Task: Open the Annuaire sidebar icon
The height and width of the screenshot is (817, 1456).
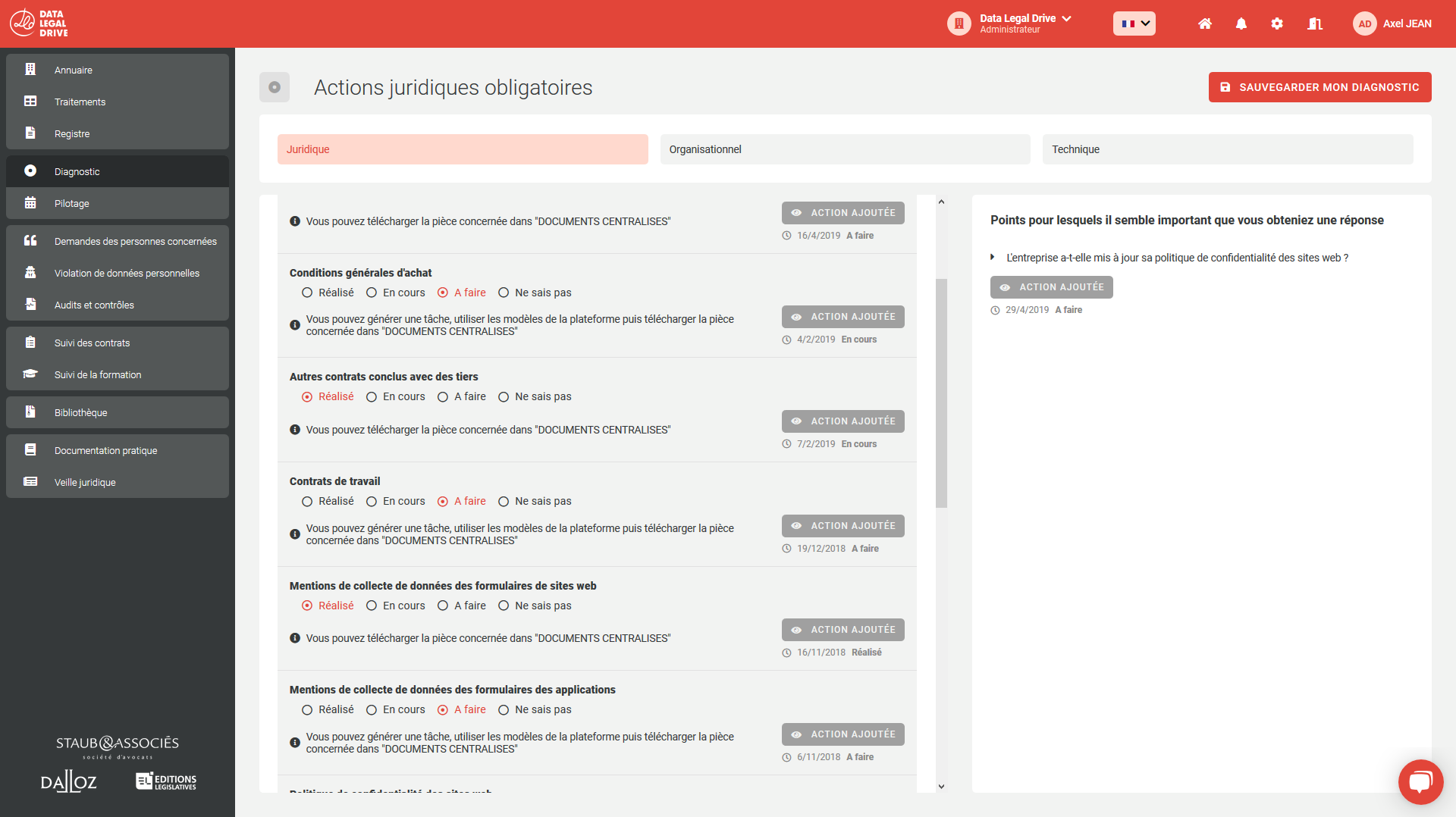Action: pos(30,70)
